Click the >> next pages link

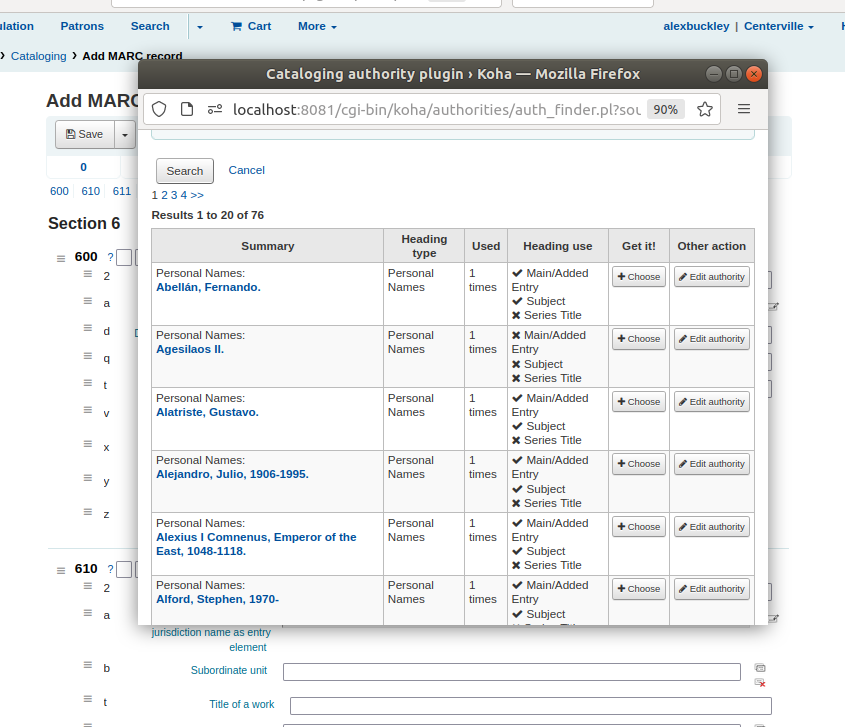pyautogui.click(x=197, y=195)
